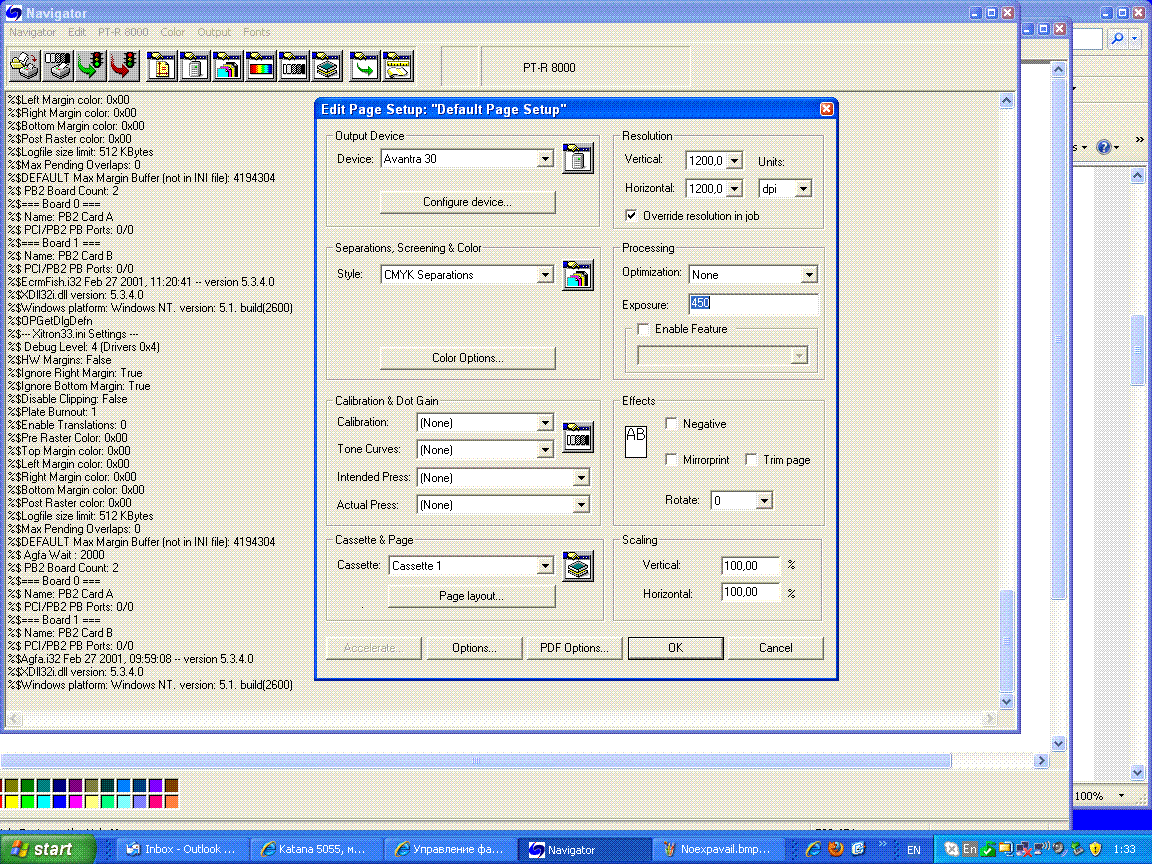Click device manager icon beside Device dropdown

click(577, 158)
